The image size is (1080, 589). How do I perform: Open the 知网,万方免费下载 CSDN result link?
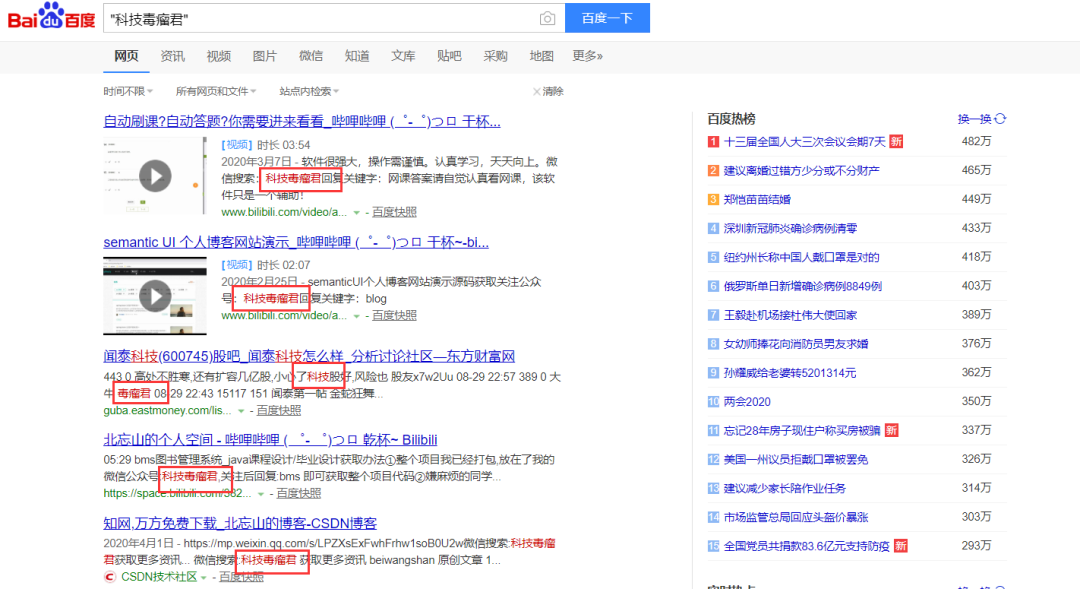240,523
